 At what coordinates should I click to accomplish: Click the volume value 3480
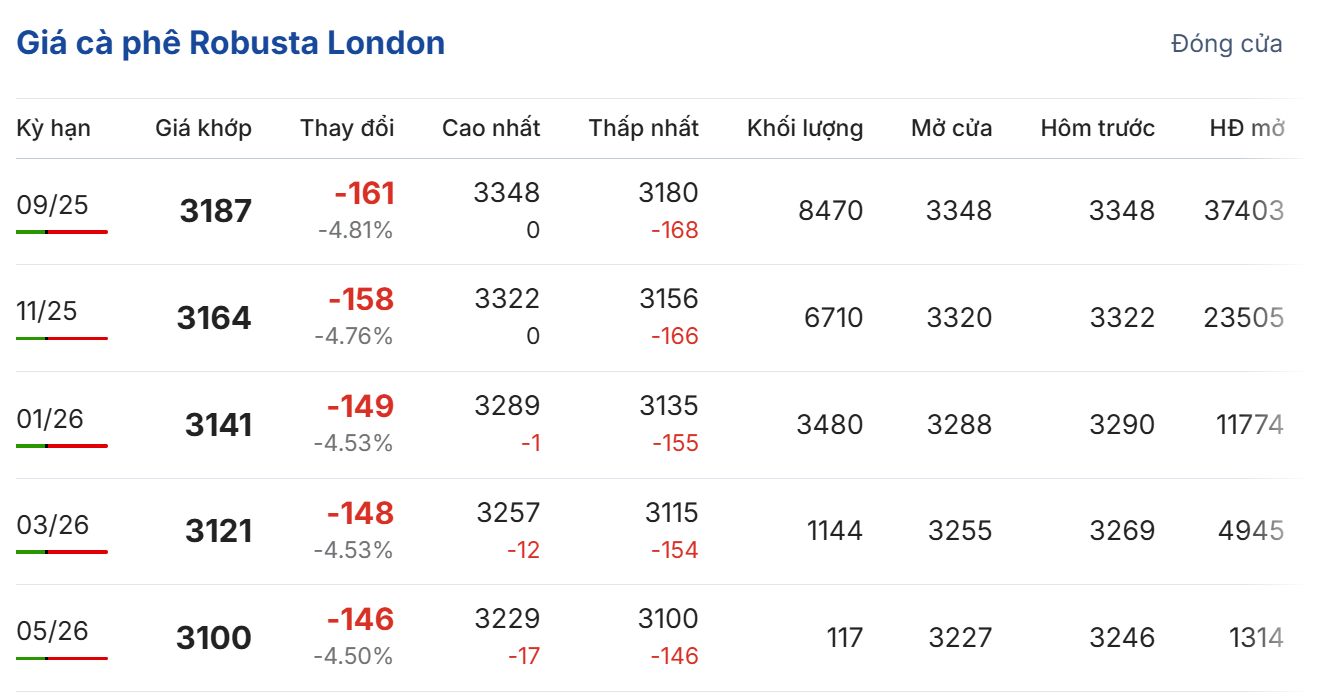[829, 425]
